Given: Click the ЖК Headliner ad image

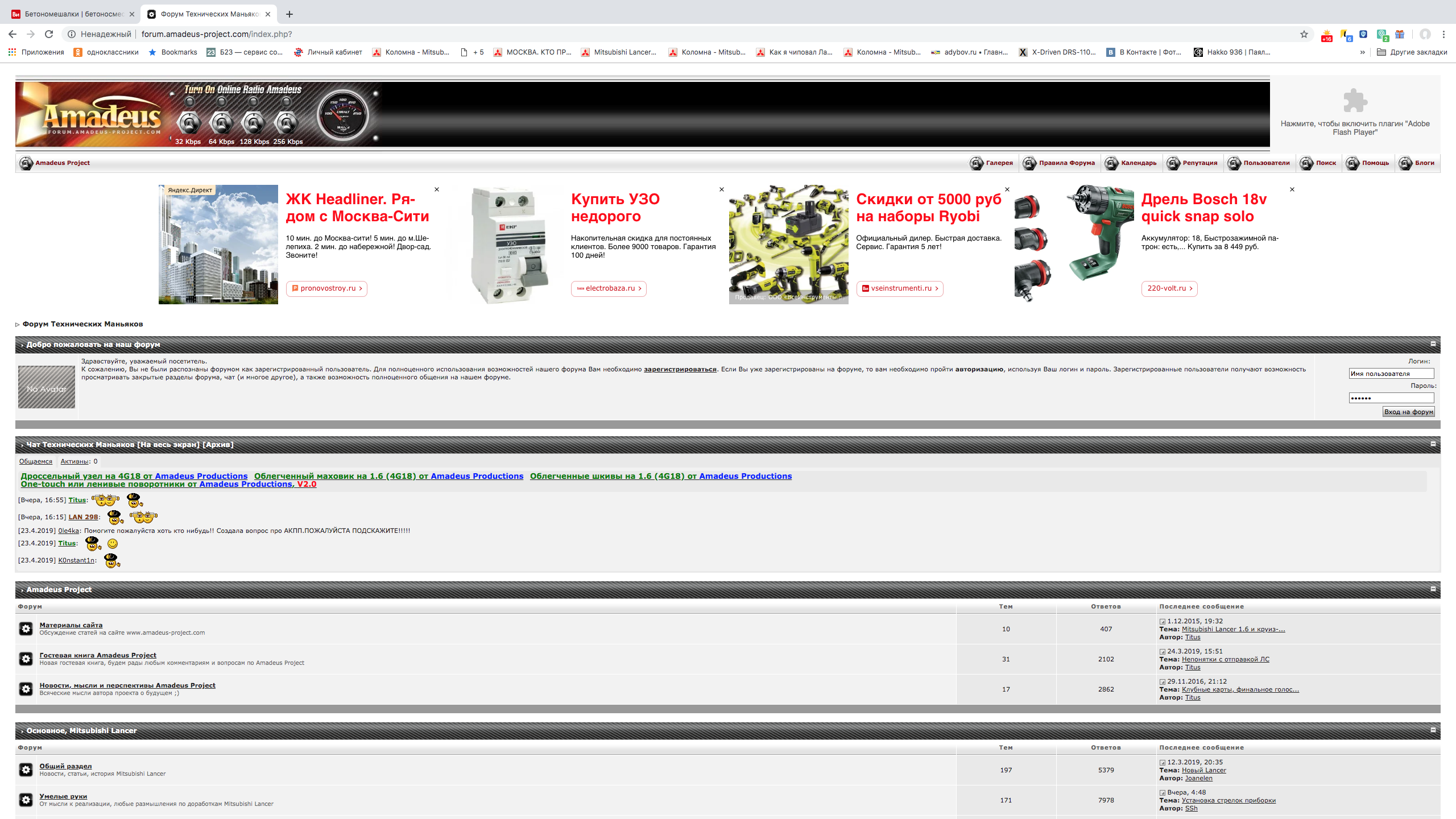Looking at the screenshot, I should (x=218, y=245).
